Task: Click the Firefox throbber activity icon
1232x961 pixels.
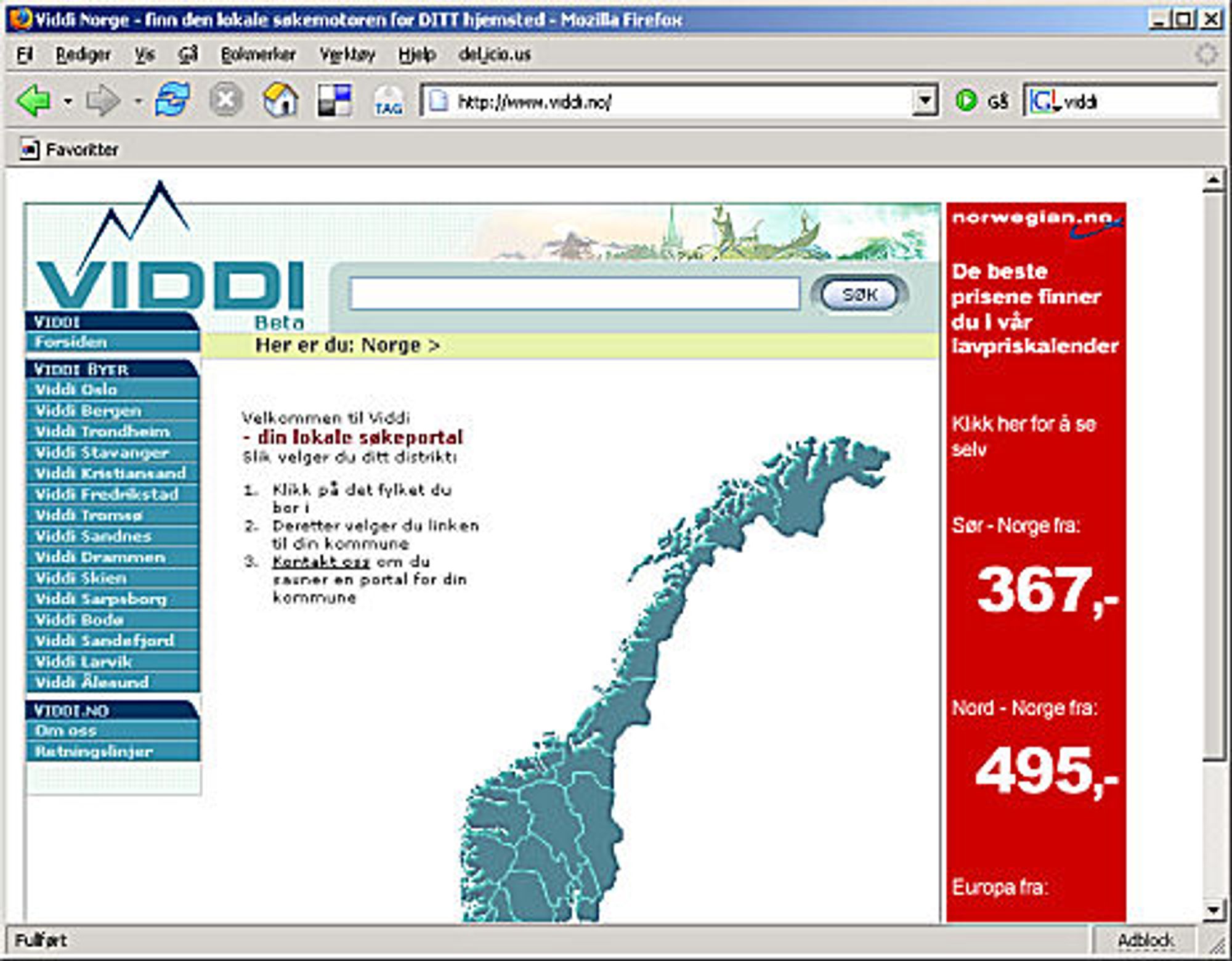Action: pos(1206,54)
